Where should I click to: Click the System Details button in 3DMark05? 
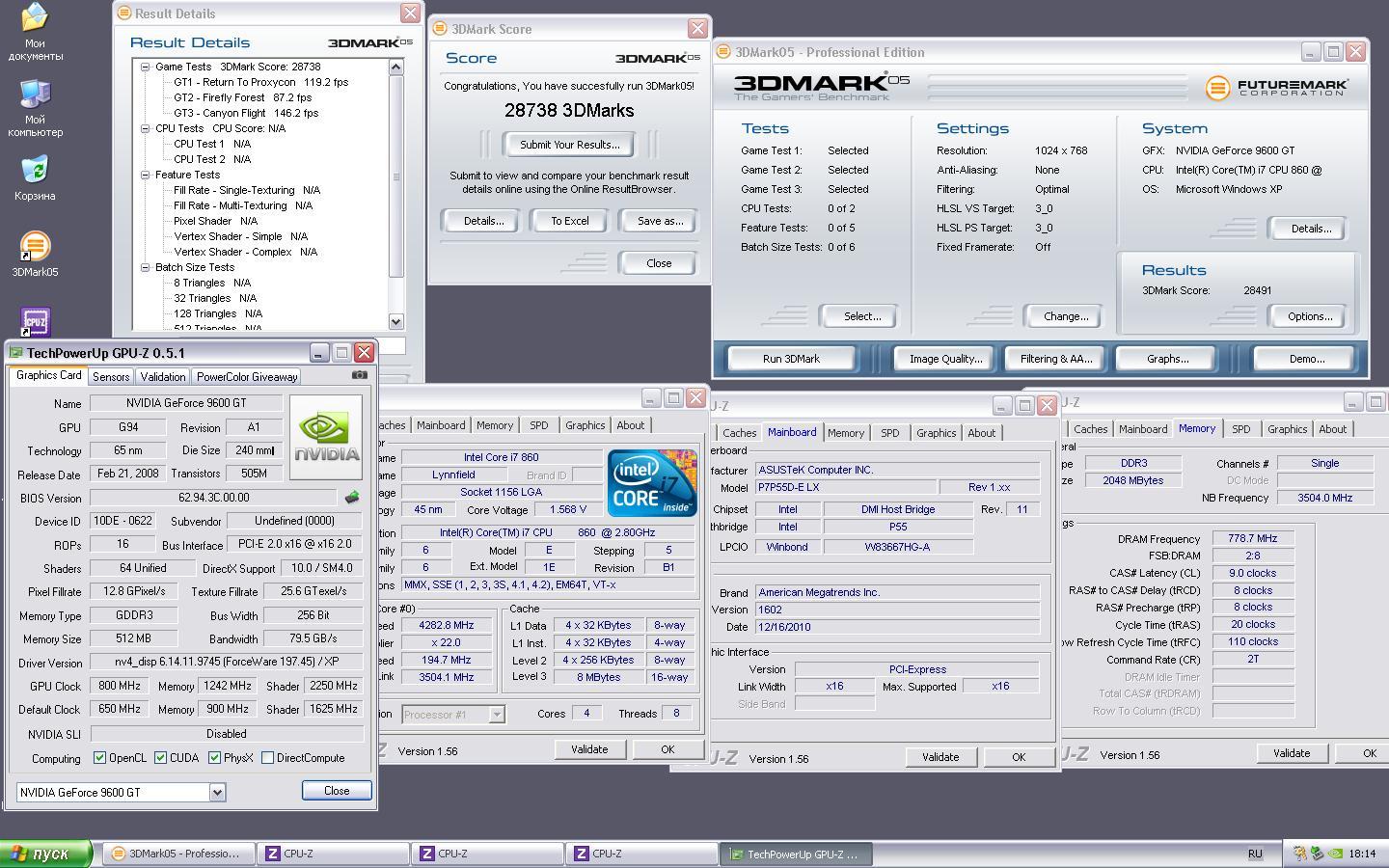1310,229
